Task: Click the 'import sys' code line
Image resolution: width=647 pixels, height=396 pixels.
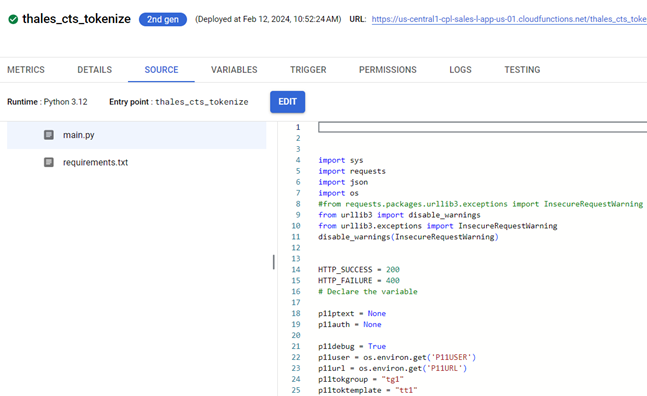Action: pos(340,160)
